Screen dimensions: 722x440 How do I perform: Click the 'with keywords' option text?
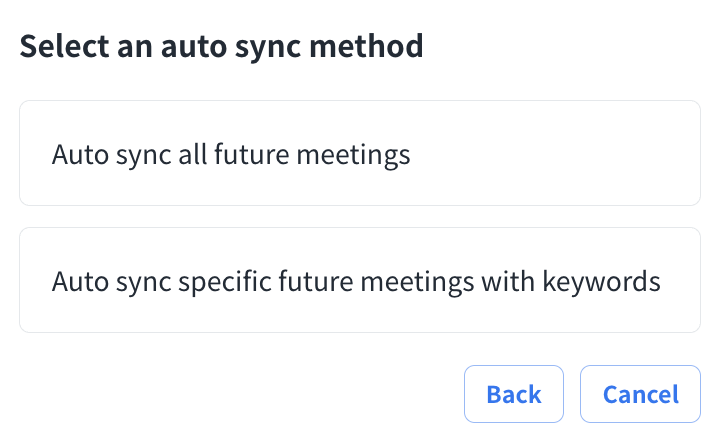coord(356,281)
